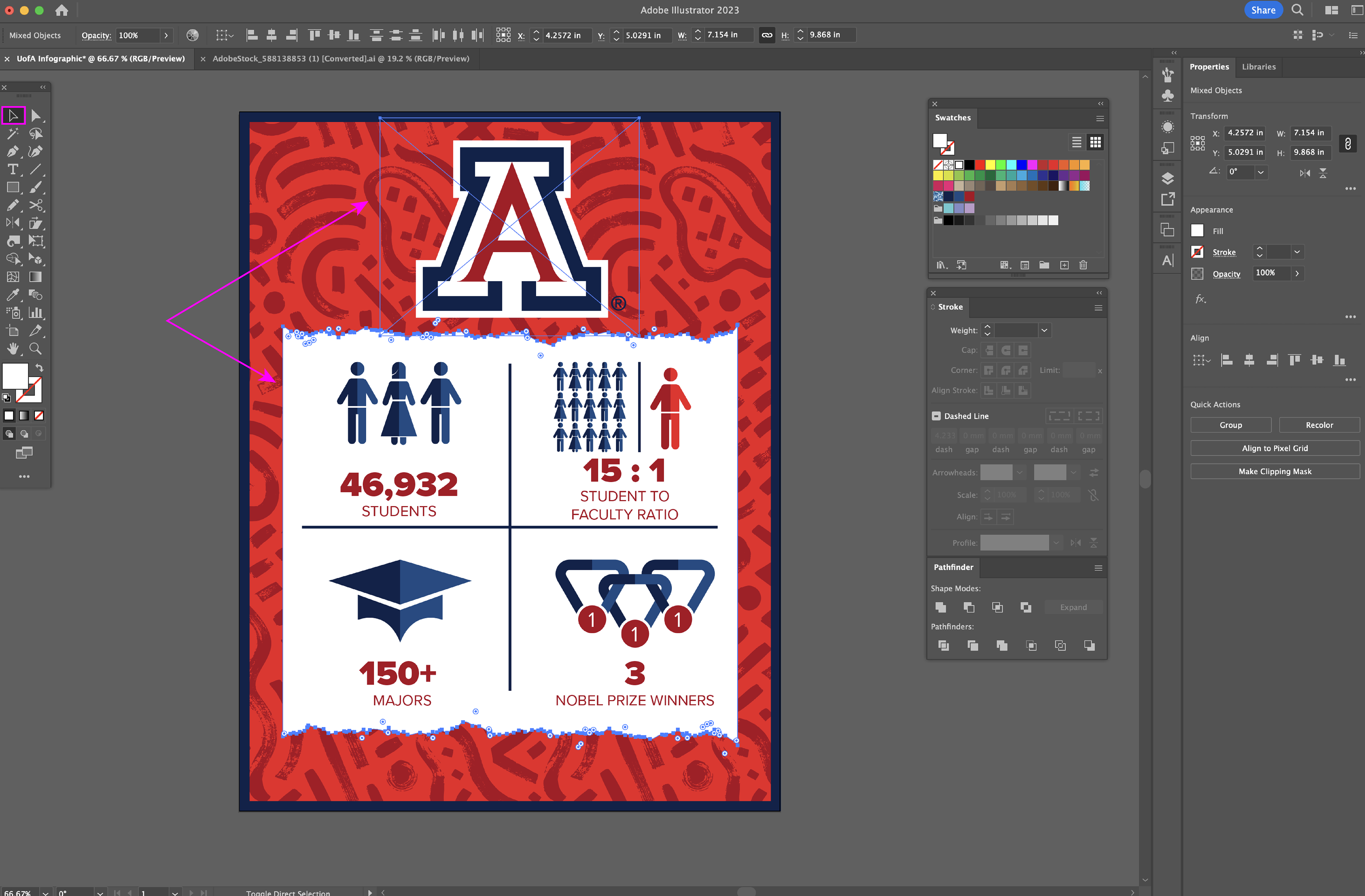Viewport: 1365px width, 896px height.
Task: Open the AdobeStock_588138853 document tab
Action: click(341, 58)
